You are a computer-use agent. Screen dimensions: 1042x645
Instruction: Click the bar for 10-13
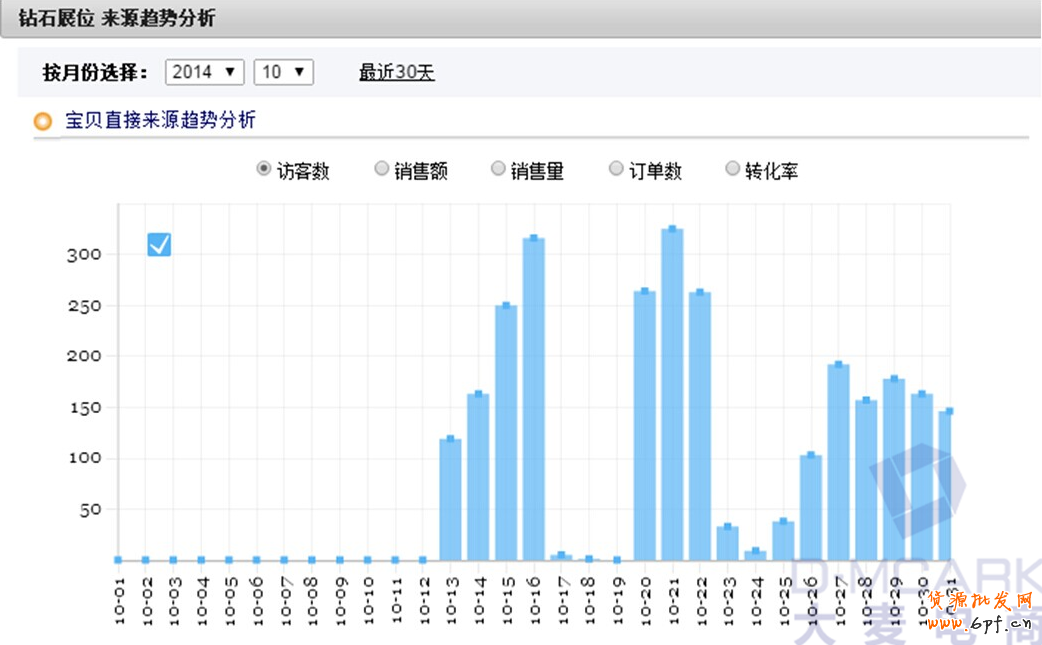pos(450,500)
